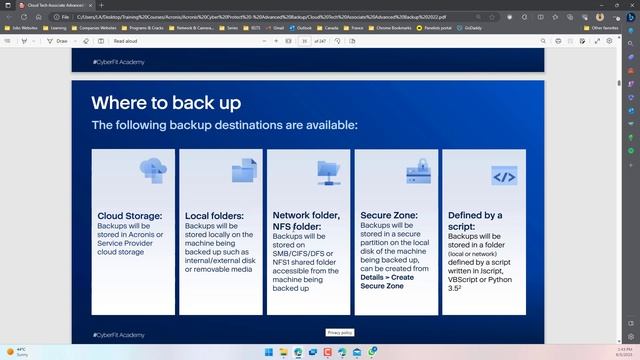Open Windows Start menu

coord(269,352)
